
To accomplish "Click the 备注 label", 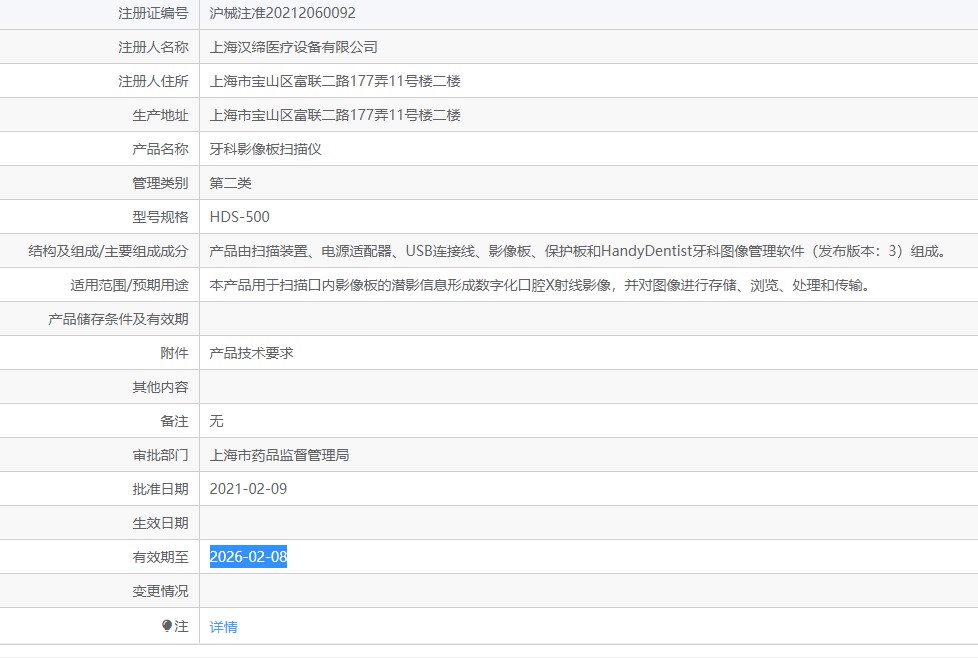I will click(x=174, y=421).
